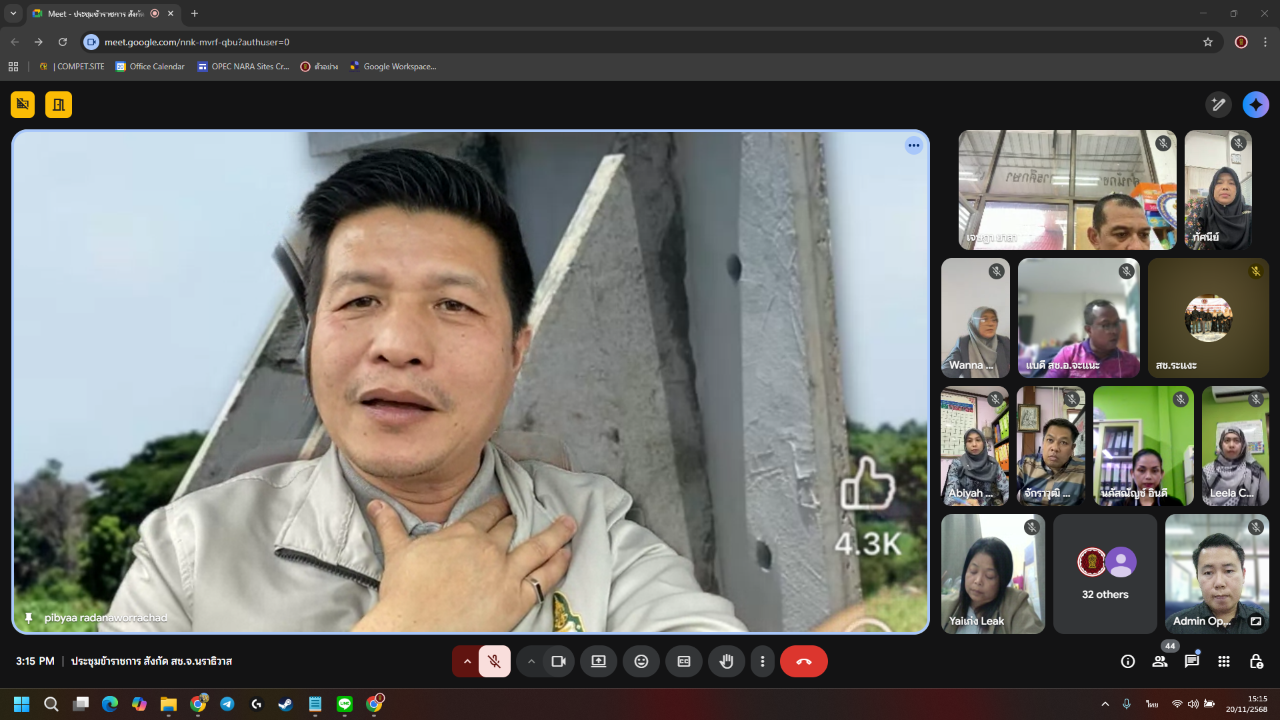Viewport: 1280px width, 720px height.
Task: Open Google Workspace bookmark
Action: pyautogui.click(x=392, y=67)
